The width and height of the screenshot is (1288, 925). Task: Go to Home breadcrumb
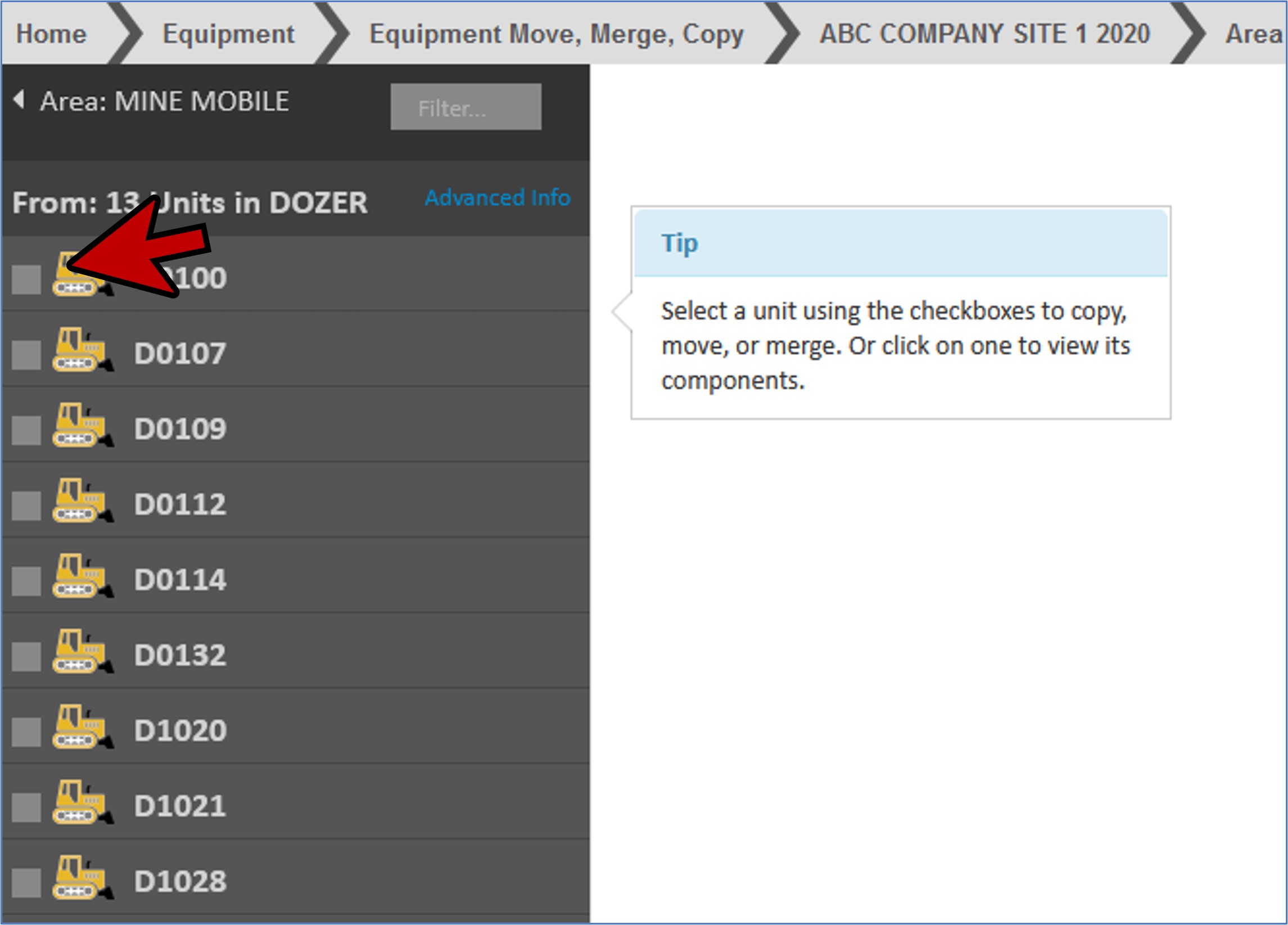(x=51, y=34)
